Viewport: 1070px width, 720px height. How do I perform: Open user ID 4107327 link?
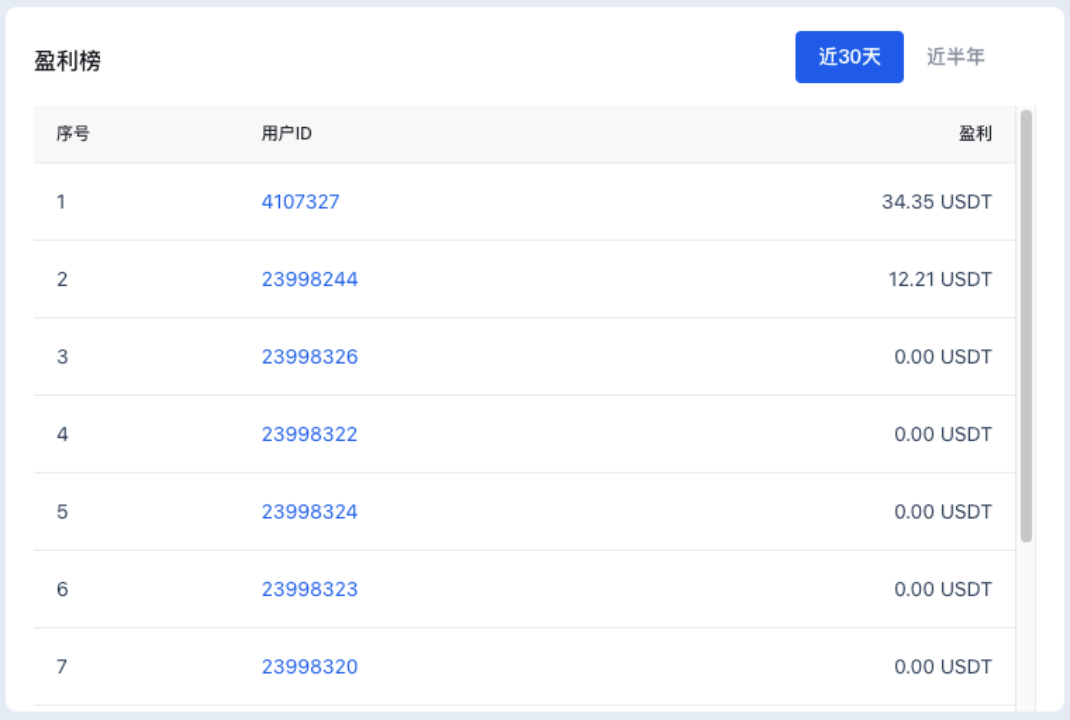(300, 202)
